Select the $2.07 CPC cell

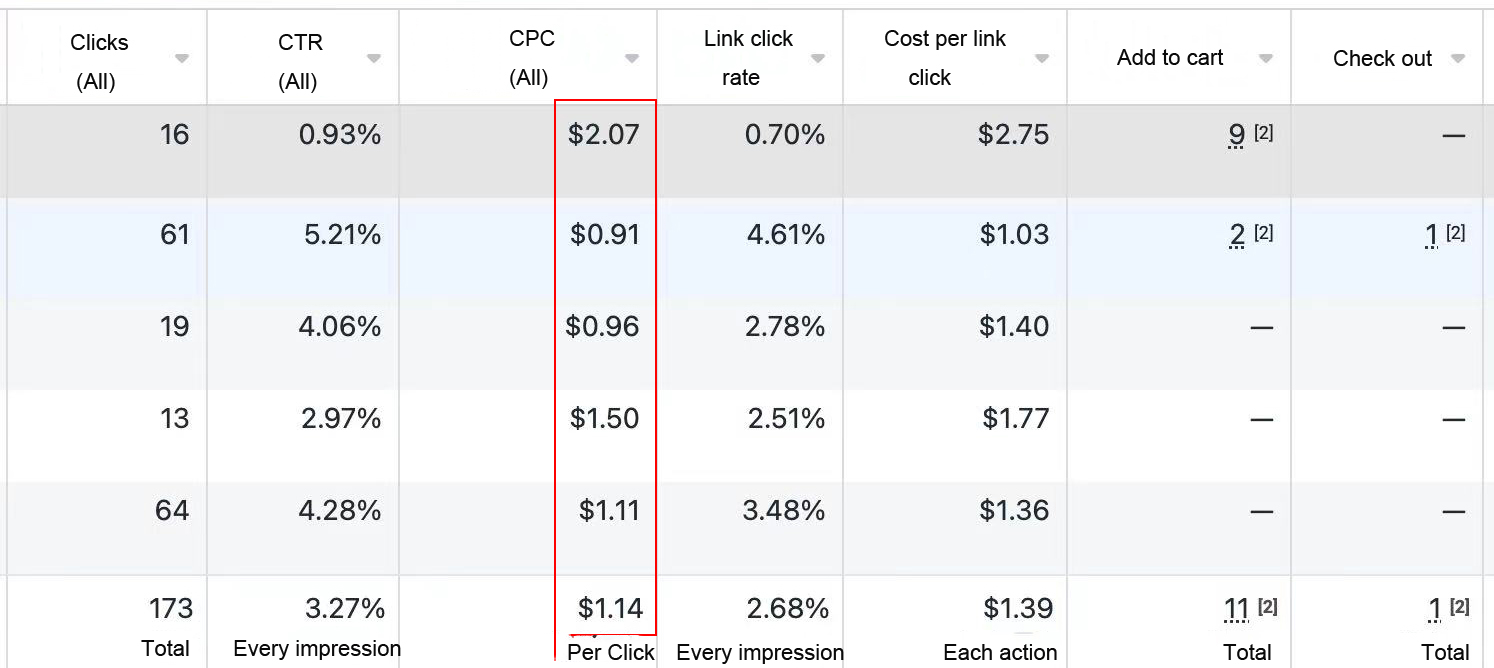(x=603, y=135)
